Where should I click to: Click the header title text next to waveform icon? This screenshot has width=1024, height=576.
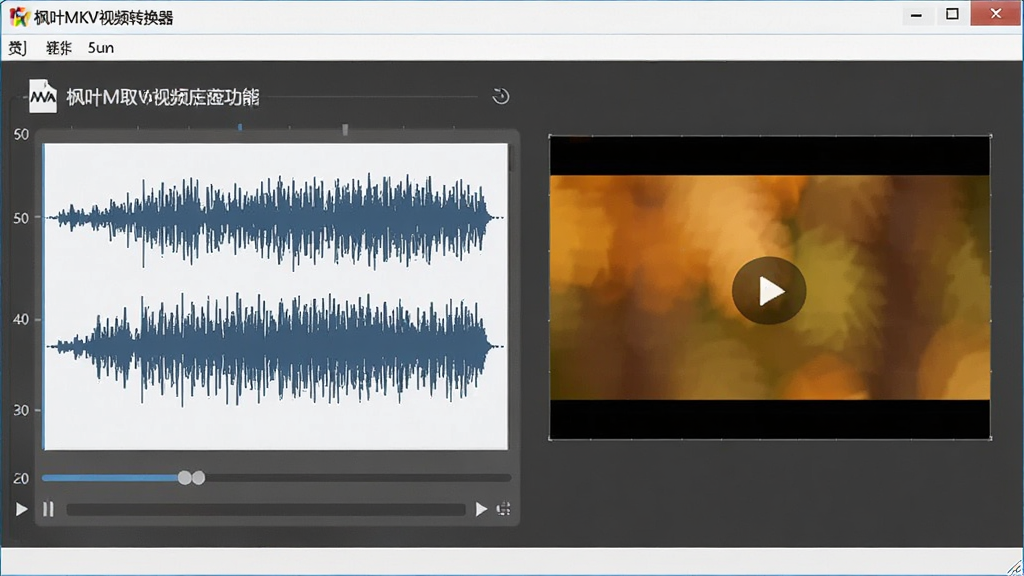(x=163, y=97)
